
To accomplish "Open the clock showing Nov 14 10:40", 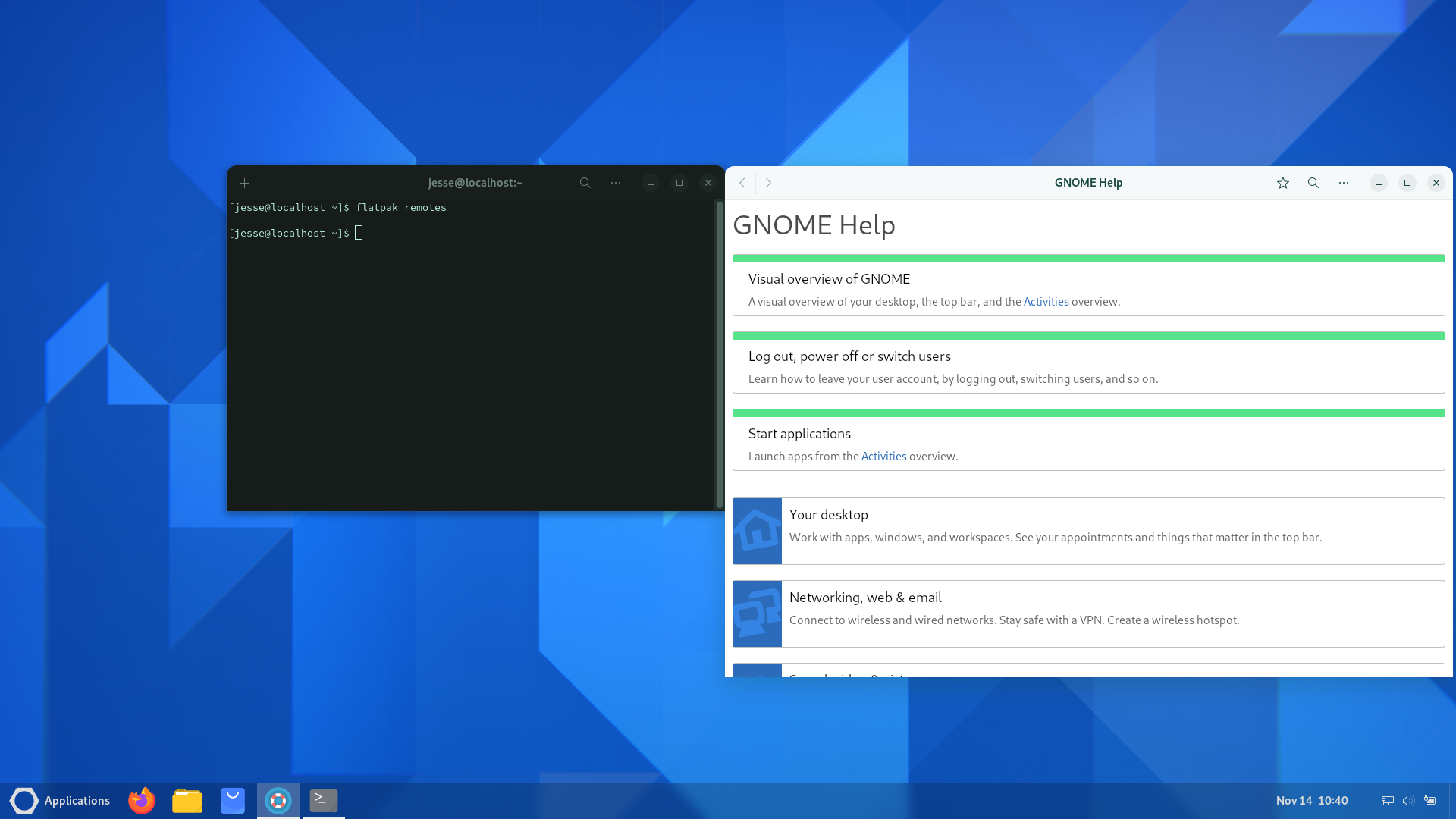I will pyautogui.click(x=1312, y=801).
